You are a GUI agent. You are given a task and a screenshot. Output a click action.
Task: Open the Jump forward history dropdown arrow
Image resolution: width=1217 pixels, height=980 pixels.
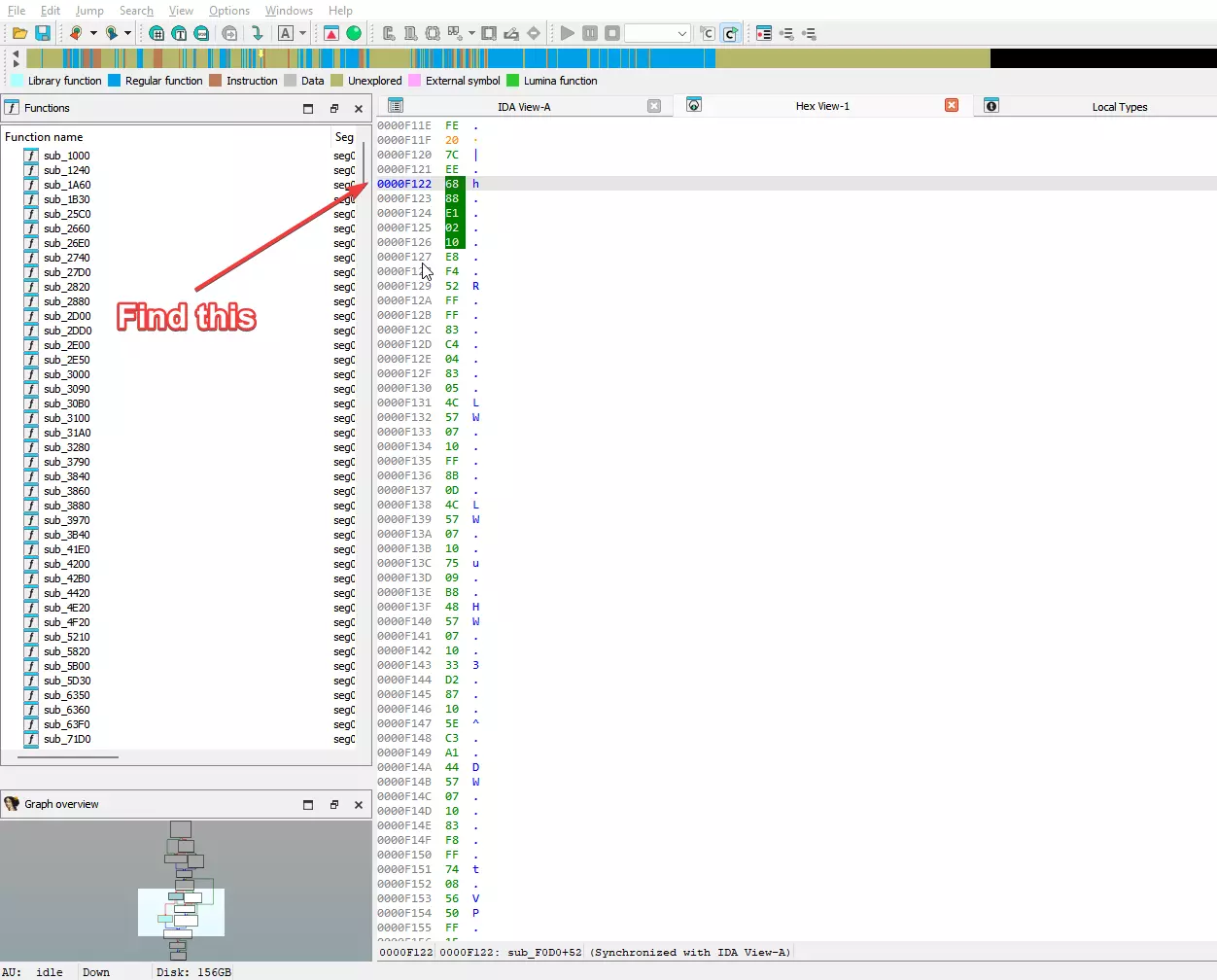(x=127, y=33)
